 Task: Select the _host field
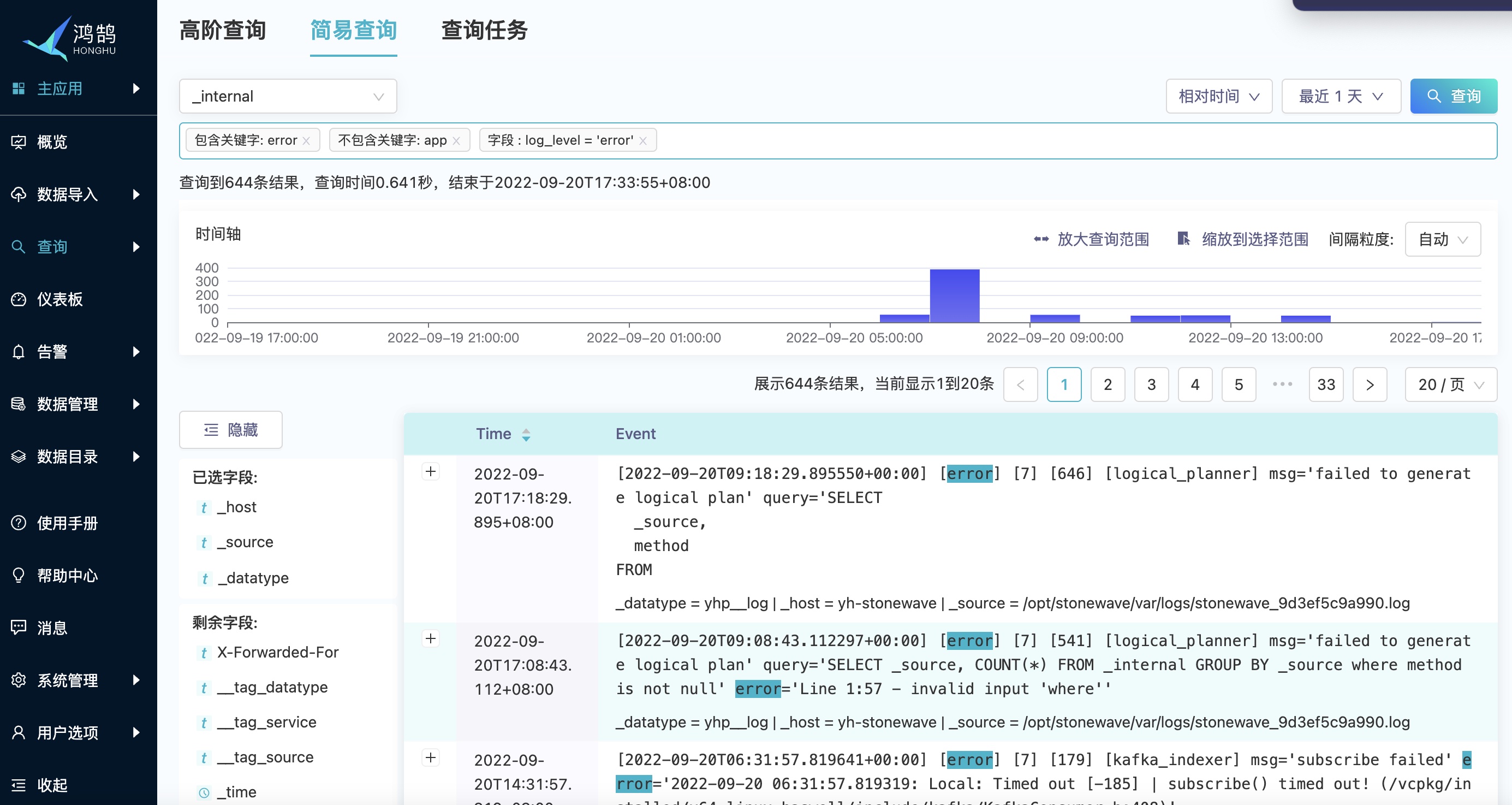tap(236, 507)
